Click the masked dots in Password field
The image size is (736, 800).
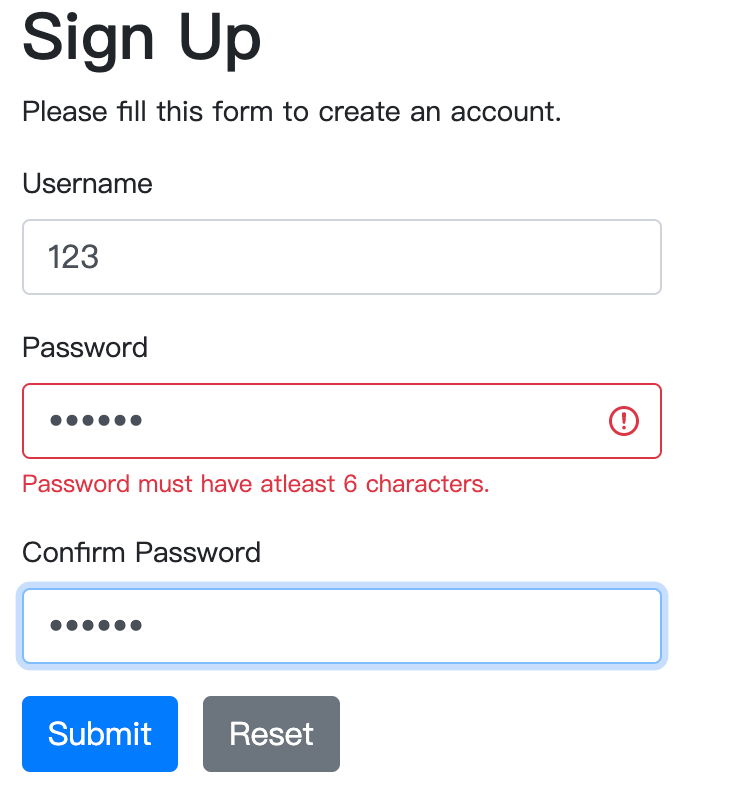(x=96, y=421)
